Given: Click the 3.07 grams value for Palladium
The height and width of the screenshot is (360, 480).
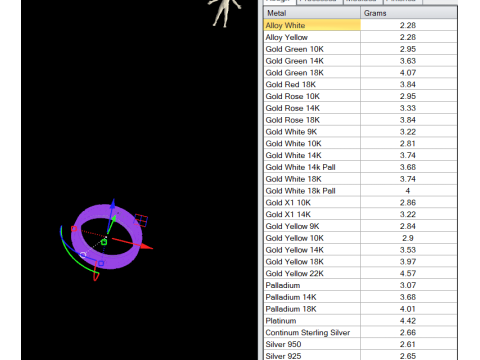Looking at the screenshot, I should [x=408, y=285].
